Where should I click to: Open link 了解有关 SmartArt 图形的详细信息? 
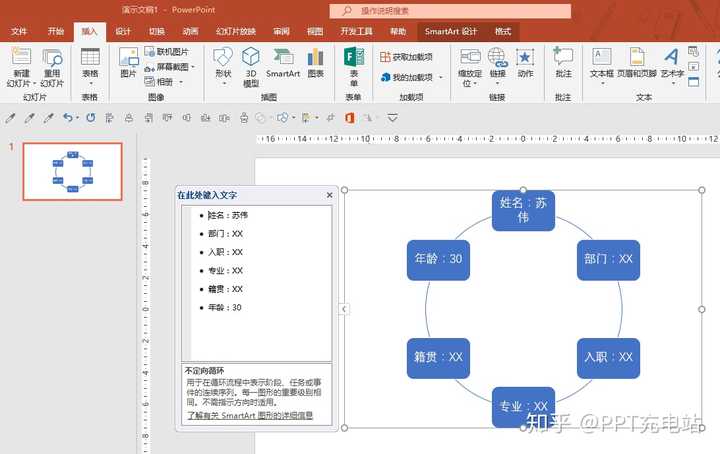coord(250,415)
